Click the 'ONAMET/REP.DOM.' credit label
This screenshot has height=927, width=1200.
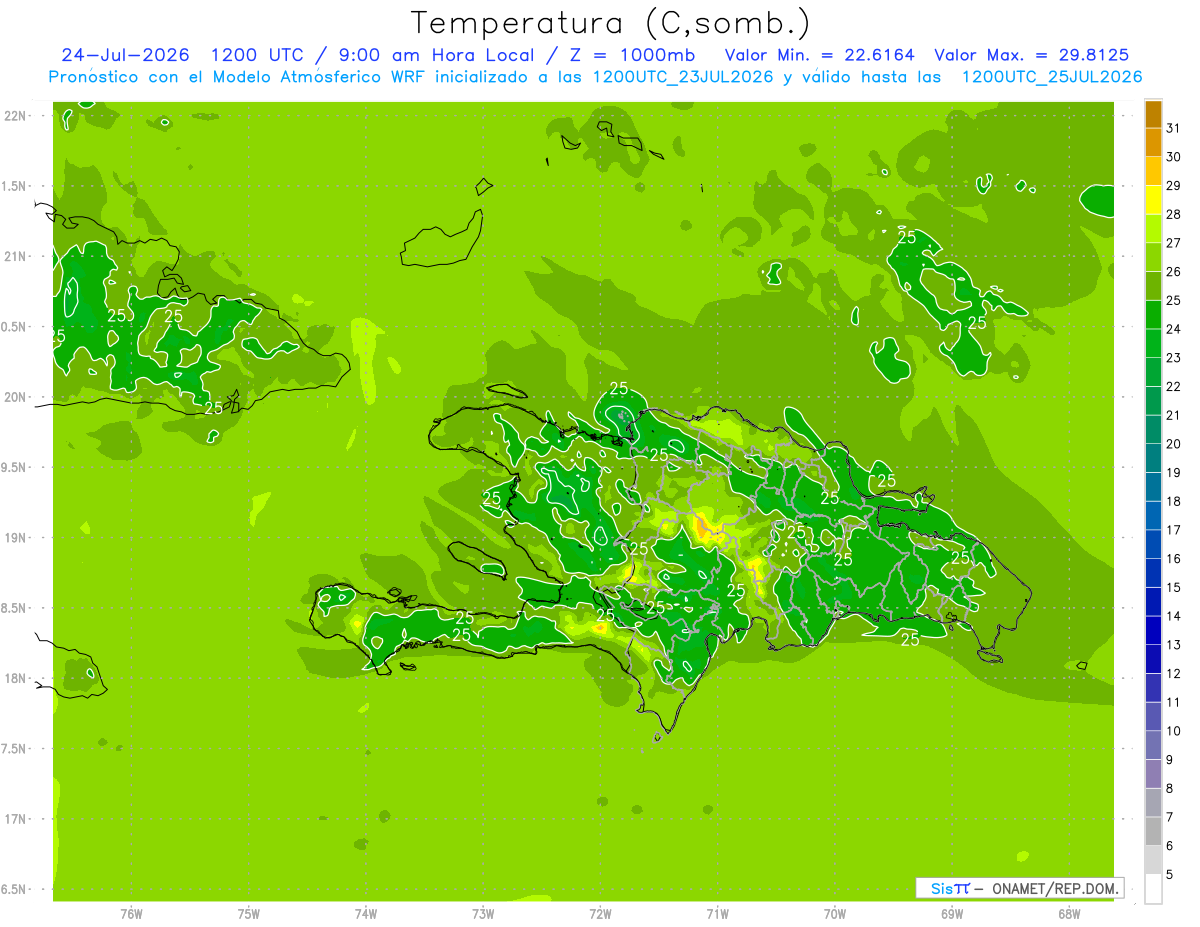click(x=1055, y=888)
